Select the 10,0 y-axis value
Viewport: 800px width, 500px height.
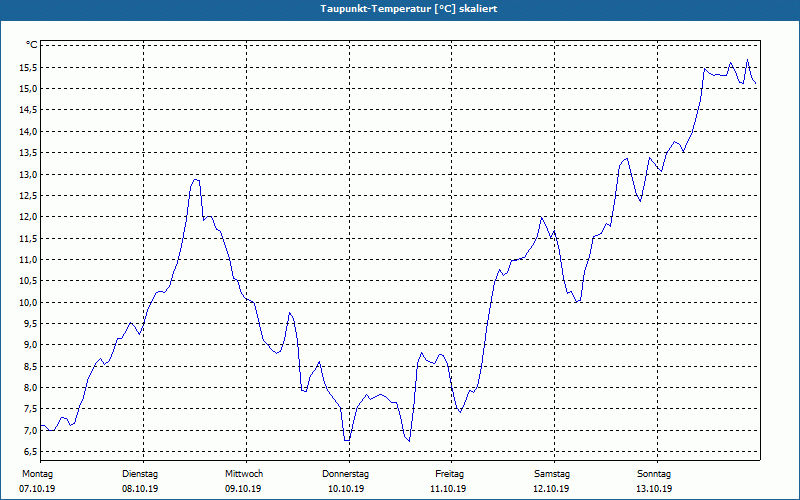pos(28,303)
